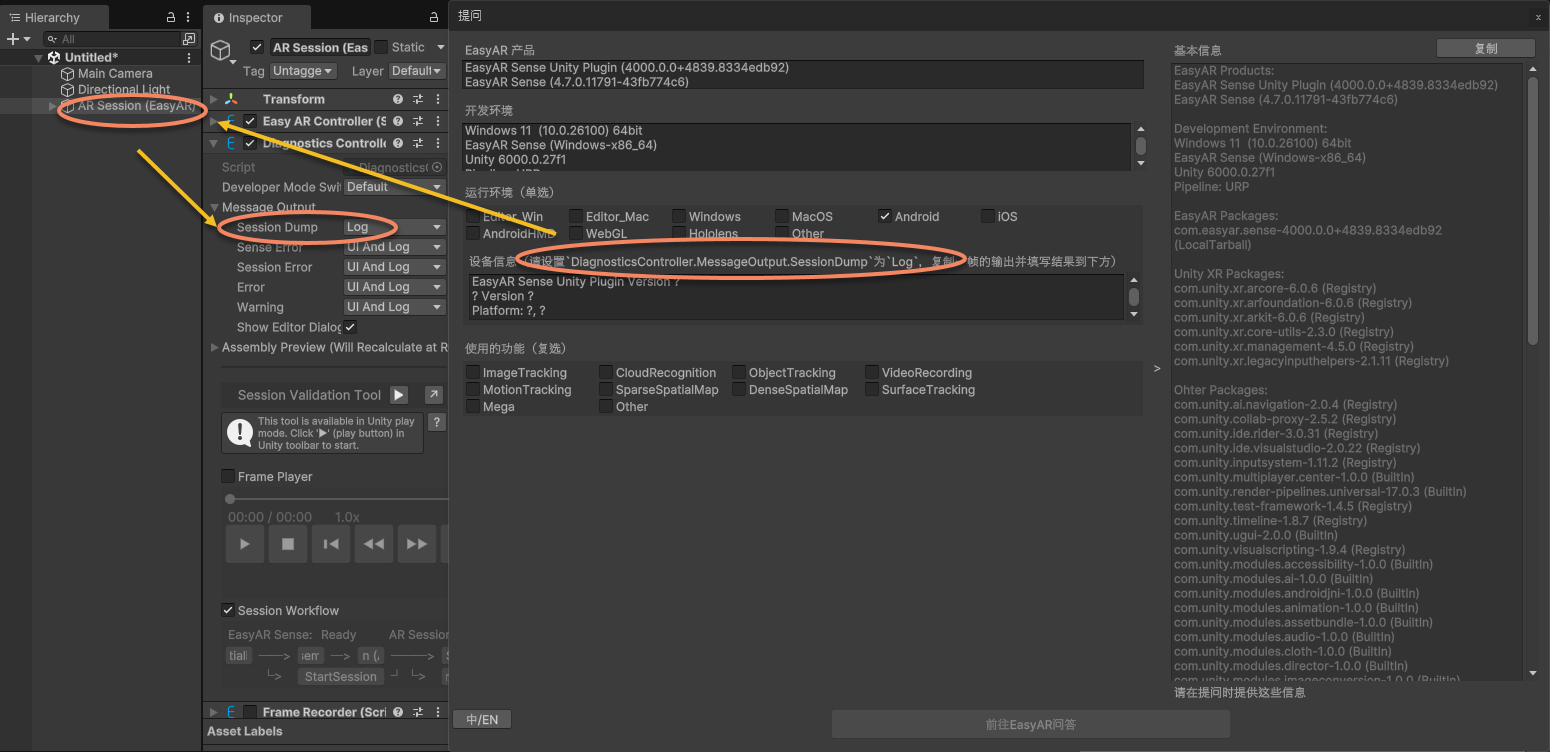Image resolution: width=1550 pixels, height=752 pixels.
Task: Select the Inspector tab
Action: [x=256, y=17]
